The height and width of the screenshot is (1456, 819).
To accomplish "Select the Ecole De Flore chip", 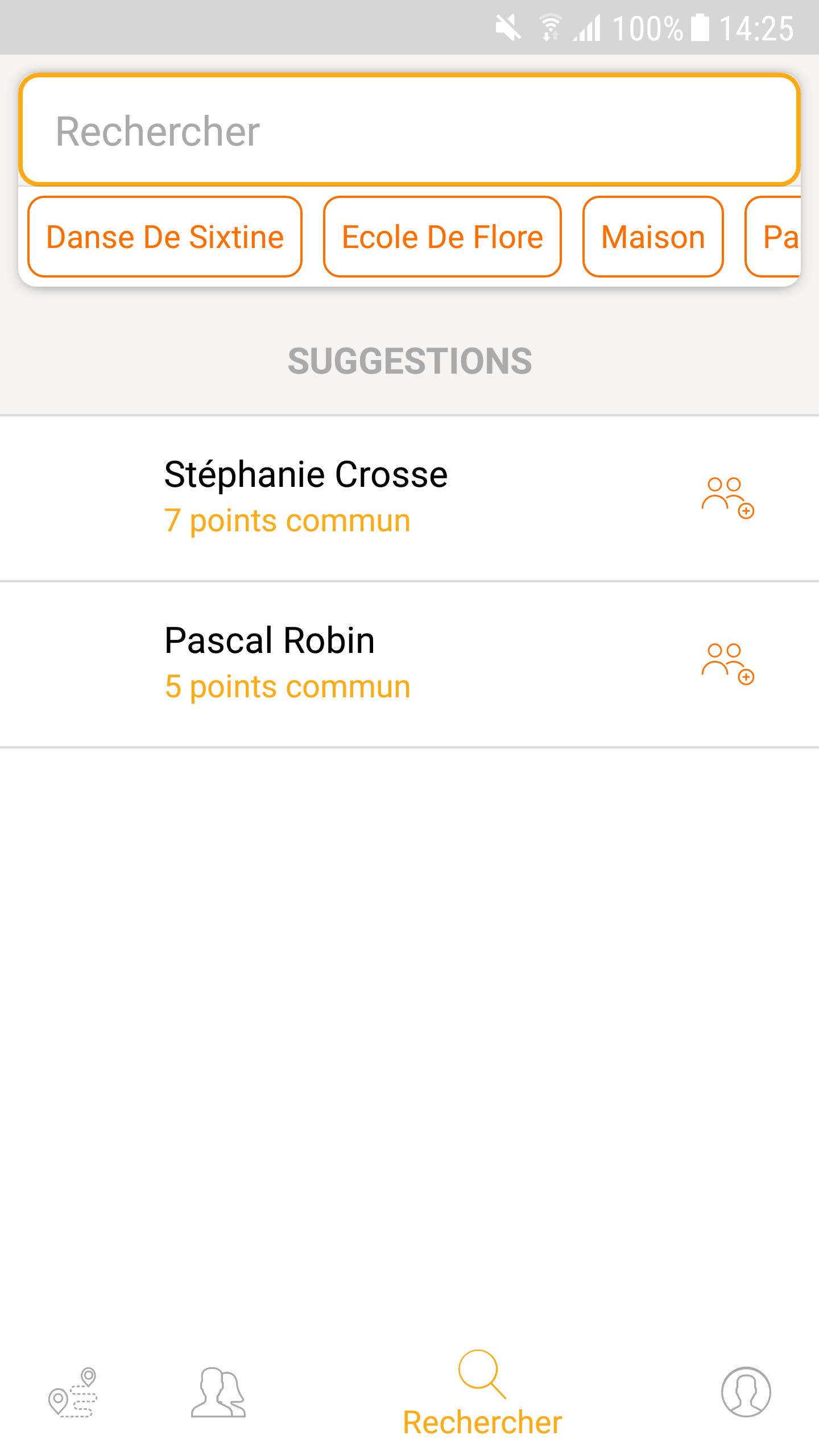I will coord(442,237).
